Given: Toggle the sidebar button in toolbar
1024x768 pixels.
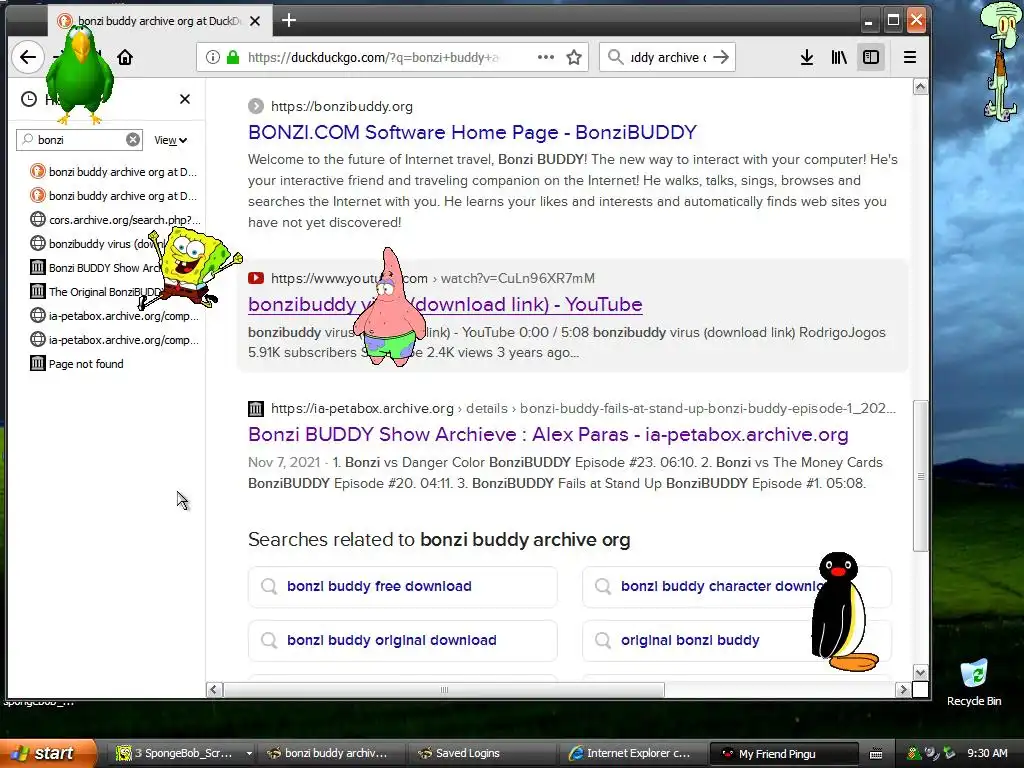Looking at the screenshot, I should click(x=871, y=57).
